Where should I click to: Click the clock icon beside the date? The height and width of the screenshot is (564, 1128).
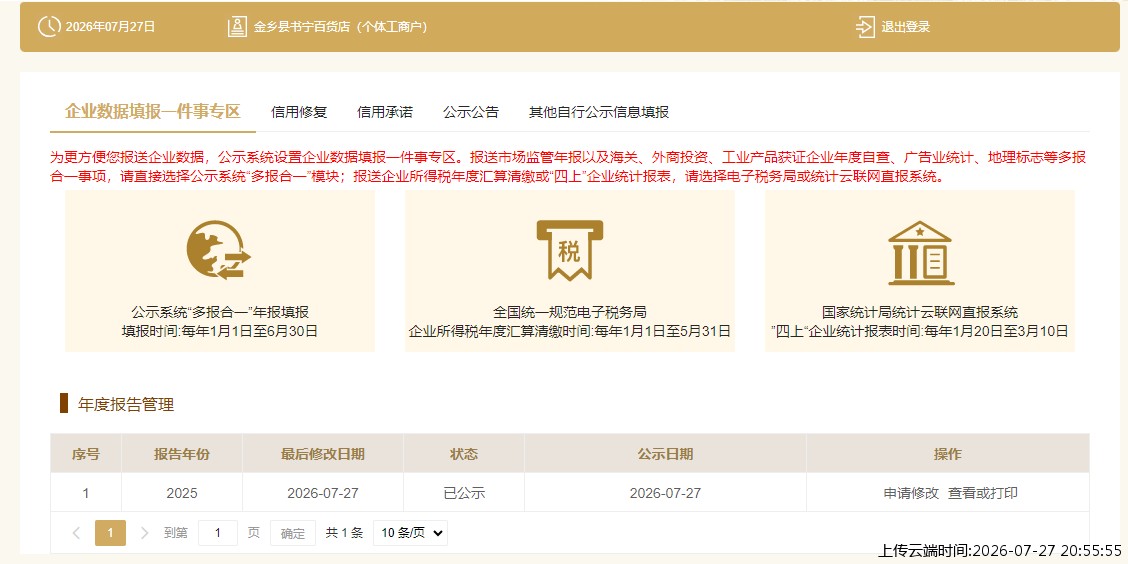click(x=49, y=27)
